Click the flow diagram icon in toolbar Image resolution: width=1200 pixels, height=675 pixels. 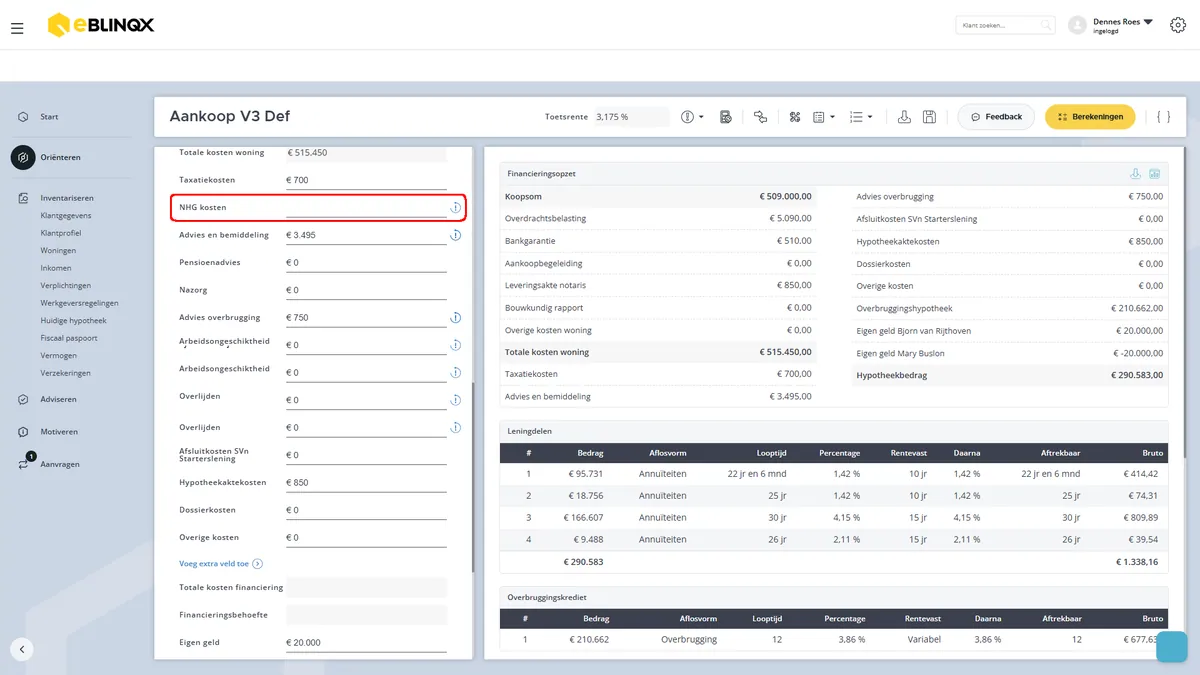[760, 117]
